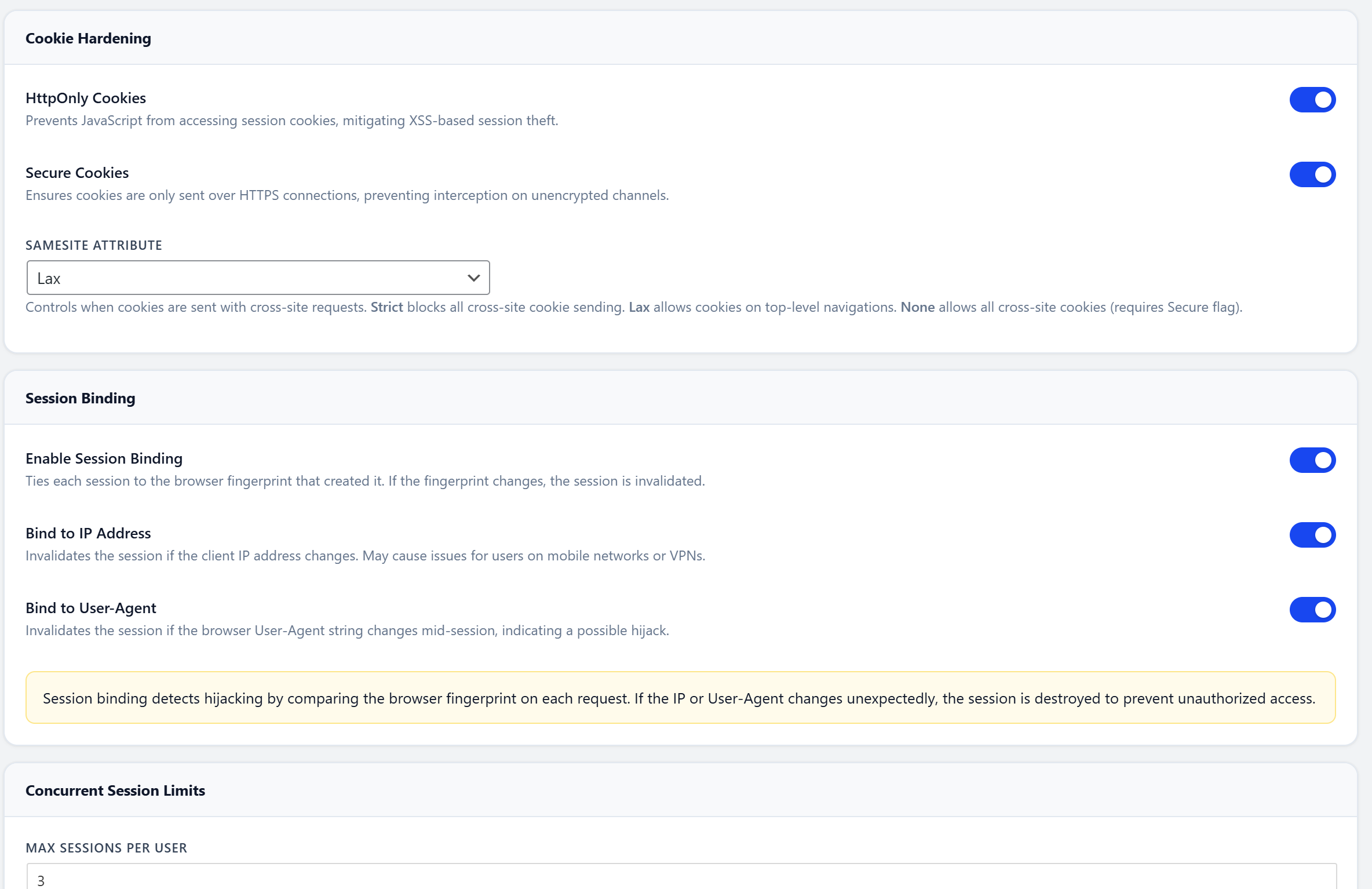
Task: Turn off Secure Cookies
Action: pos(1312,174)
